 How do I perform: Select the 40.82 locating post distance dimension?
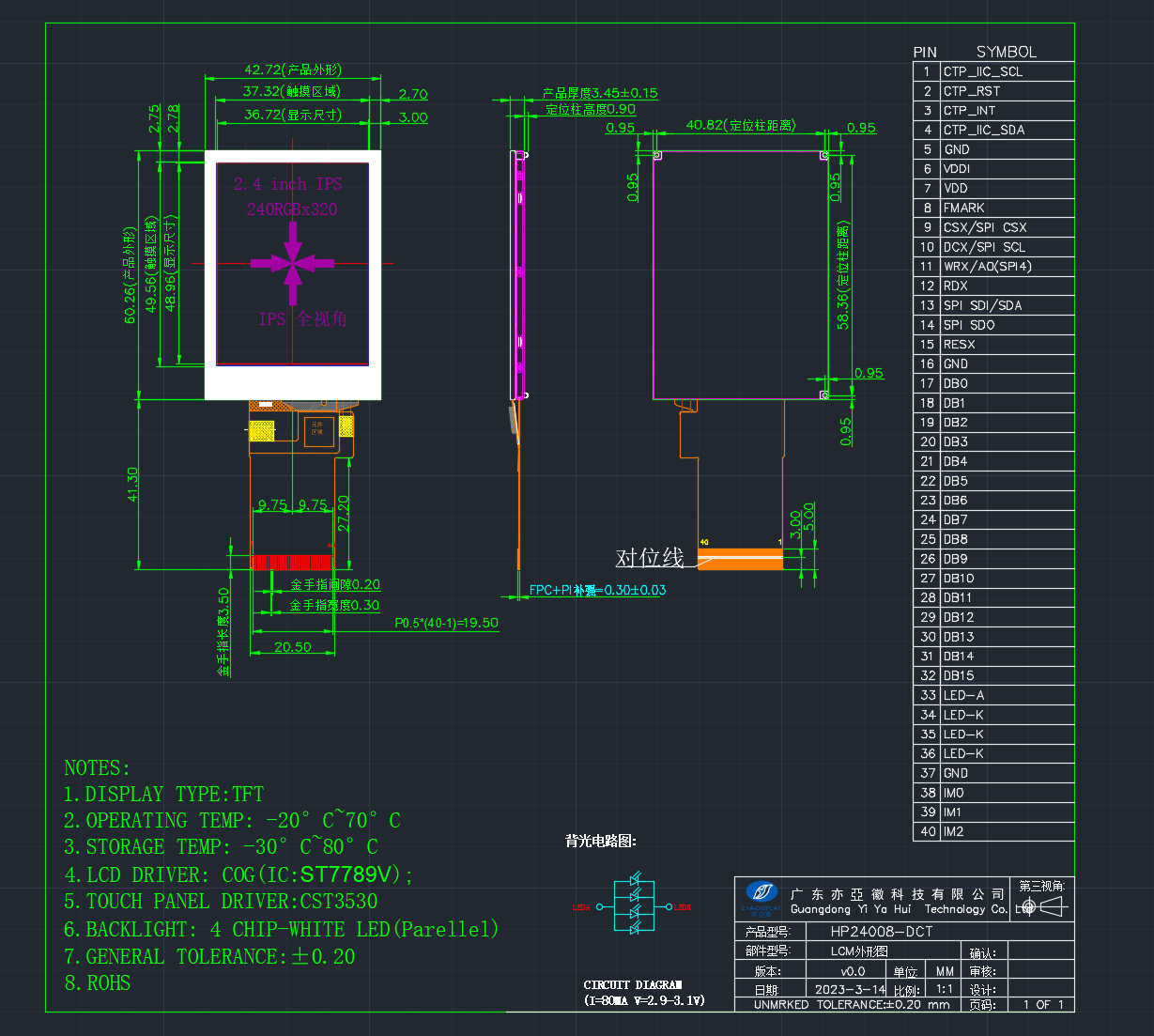coord(741,125)
